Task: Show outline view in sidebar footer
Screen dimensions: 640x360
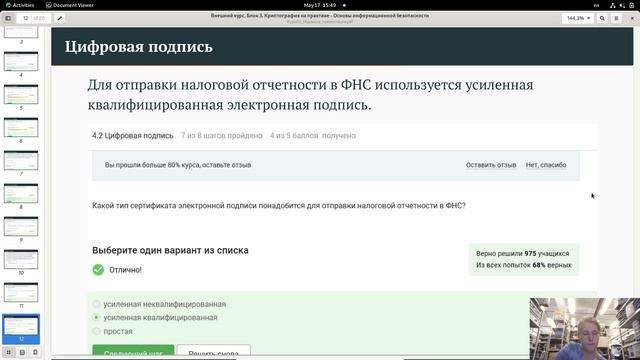Action: (22, 352)
